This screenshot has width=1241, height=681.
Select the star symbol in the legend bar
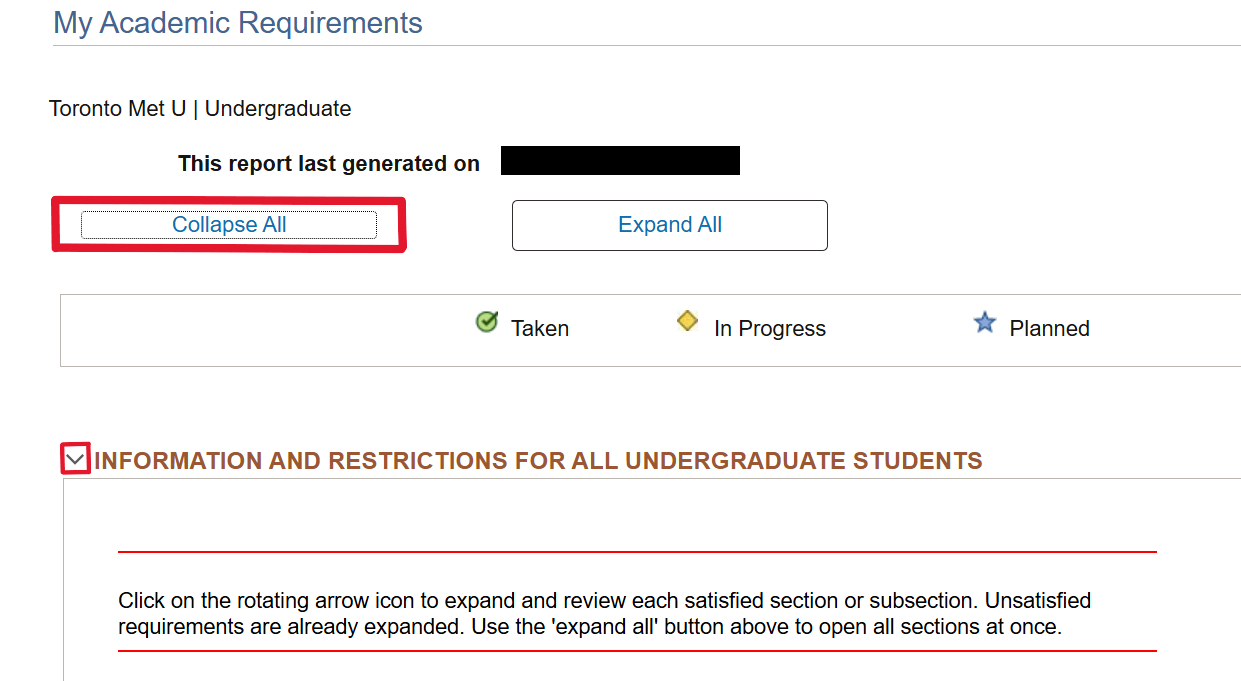[985, 322]
